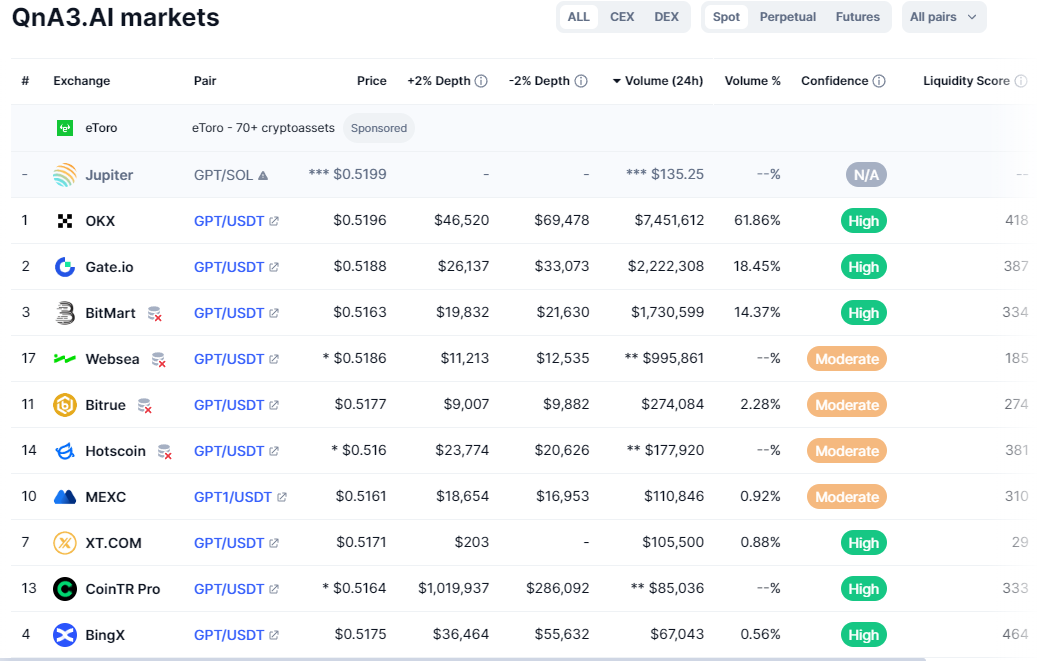Click the Moderate confidence badge for Websea
Viewport: 1037px width, 661px height.
[847, 359]
